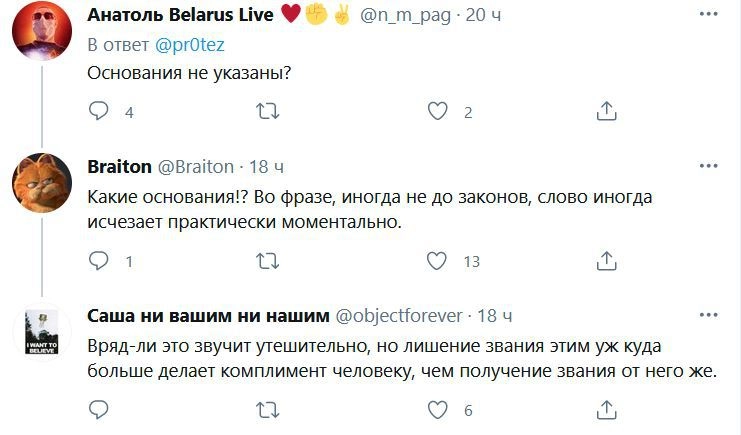
Task: Like Анатоль Belarus Live's tweet
Action: [437, 112]
